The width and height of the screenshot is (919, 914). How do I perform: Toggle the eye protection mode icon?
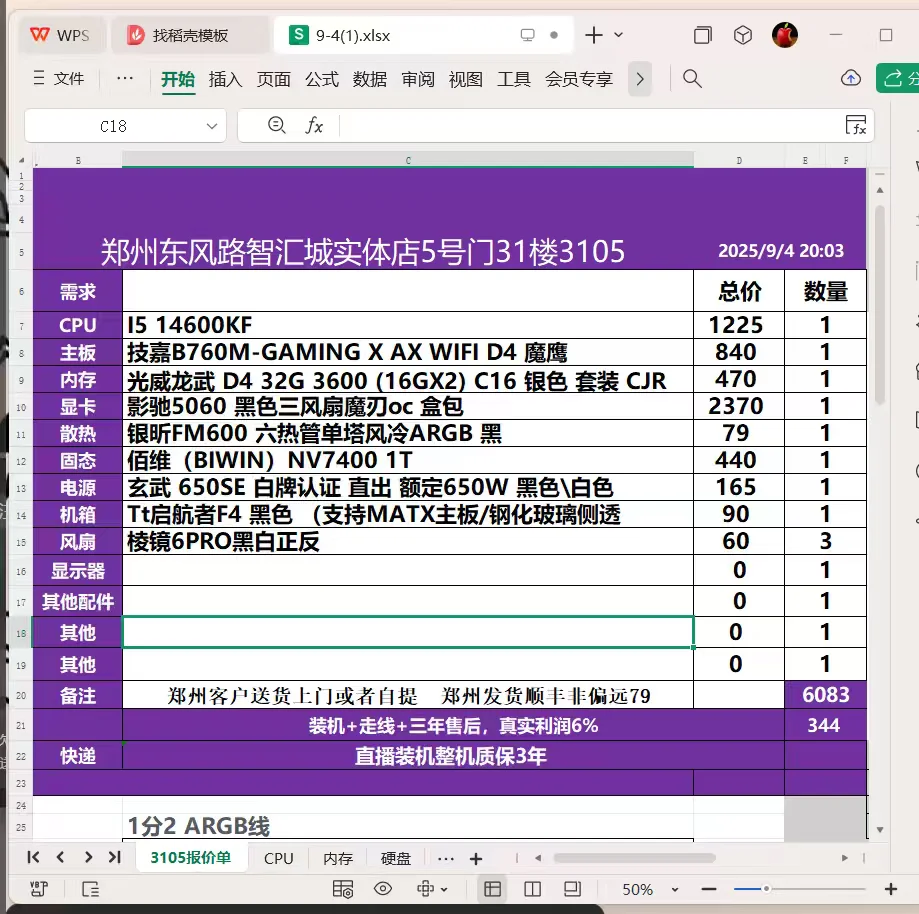pos(383,889)
